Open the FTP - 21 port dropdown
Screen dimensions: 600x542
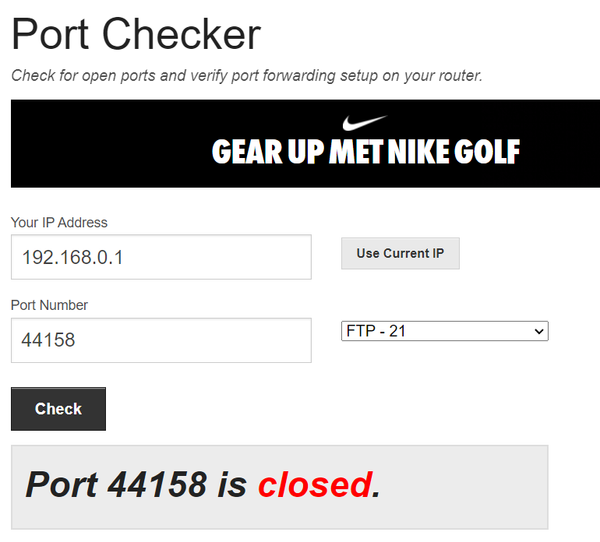click(445, 331)
